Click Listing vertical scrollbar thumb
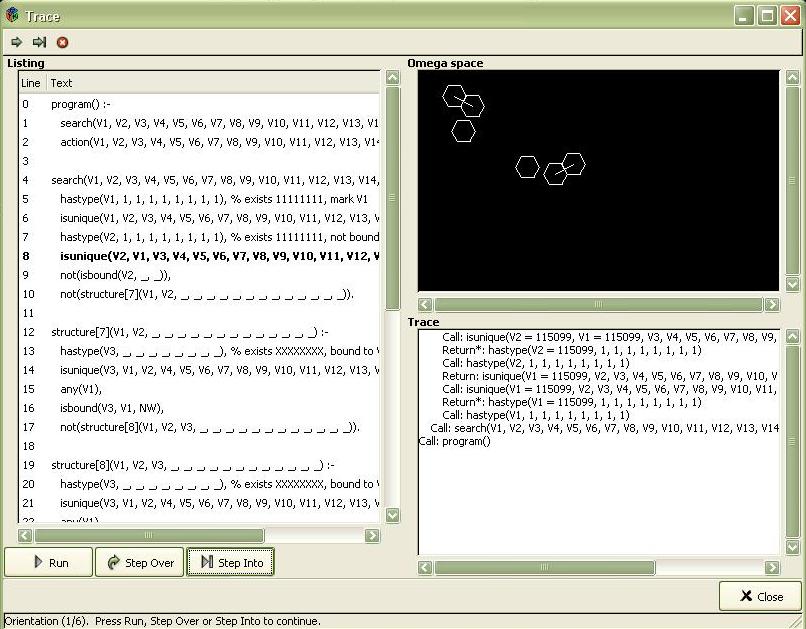The width and height of the screenshot is (806, 629). [x=393, y=198]
